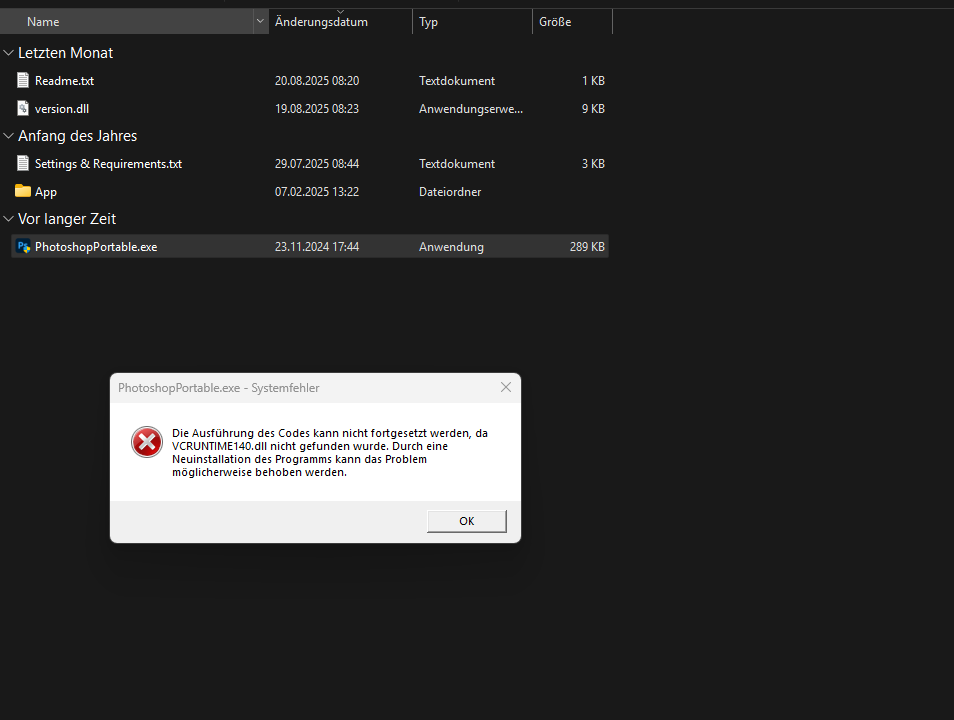Confirm the error dialog with OK

467,521
